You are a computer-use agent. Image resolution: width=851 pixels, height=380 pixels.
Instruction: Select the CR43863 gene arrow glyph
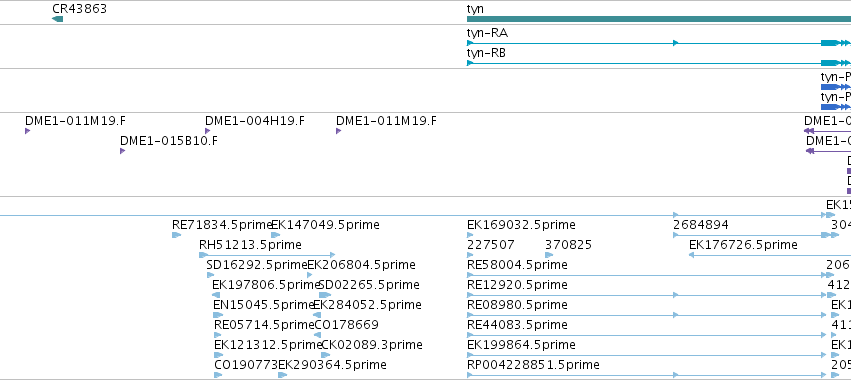click(58, 20)
